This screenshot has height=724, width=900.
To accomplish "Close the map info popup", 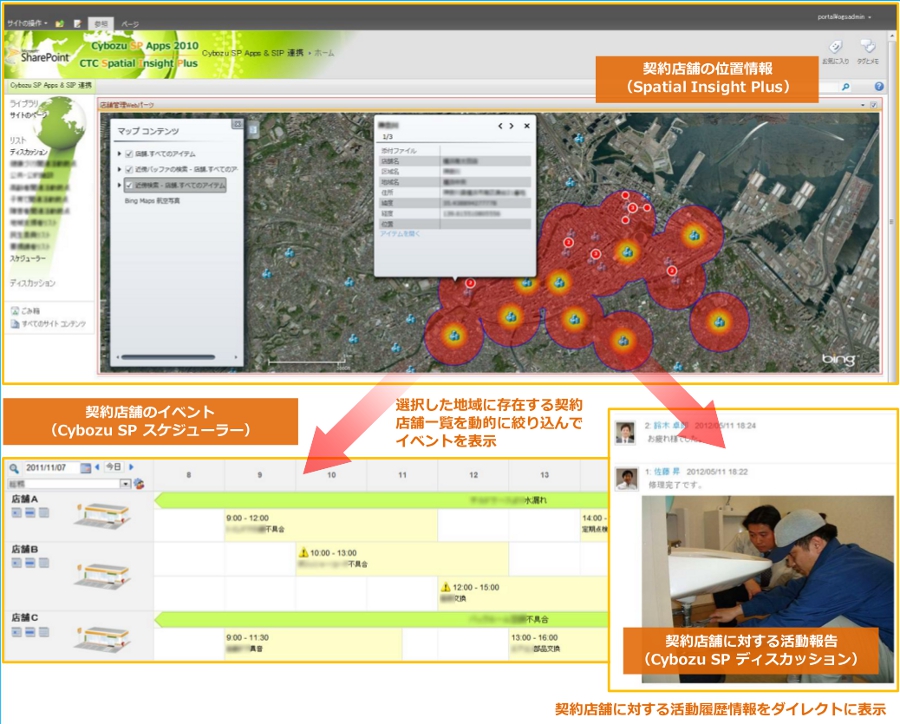I will [x=526, y=126].
